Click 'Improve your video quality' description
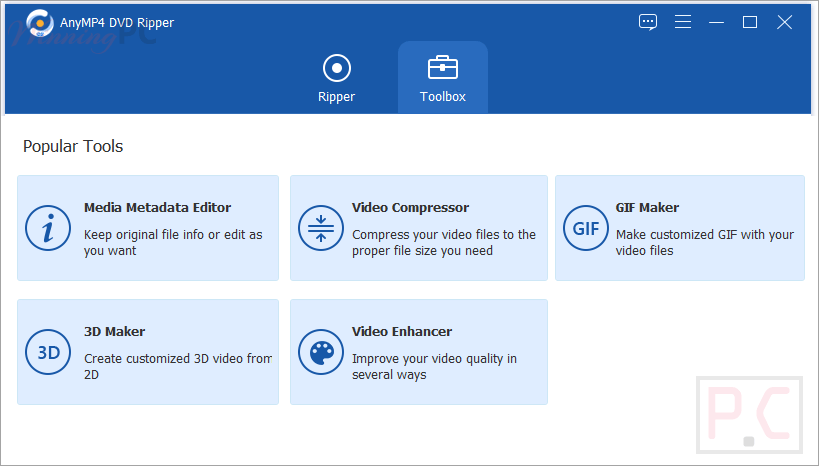This screenshot has height=466, width=819. click(x=434, y=366)
